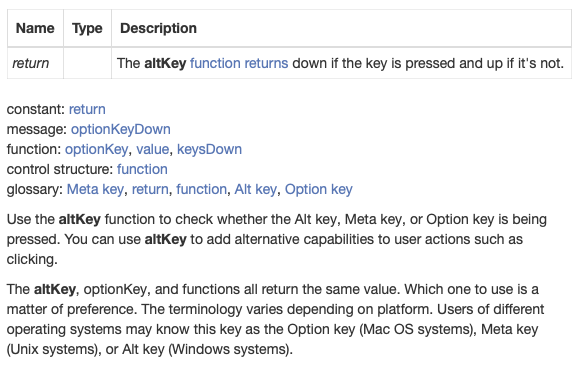Select the Type column header
The width and height of the screenshot is (573, 369).
(x=87, y=28)
